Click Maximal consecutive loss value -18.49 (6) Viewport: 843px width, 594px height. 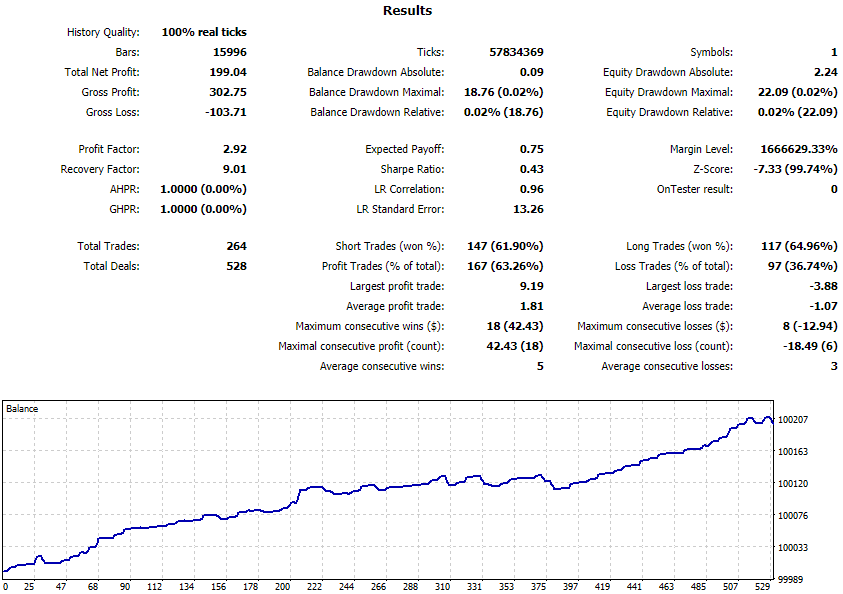tap(810, 346)
